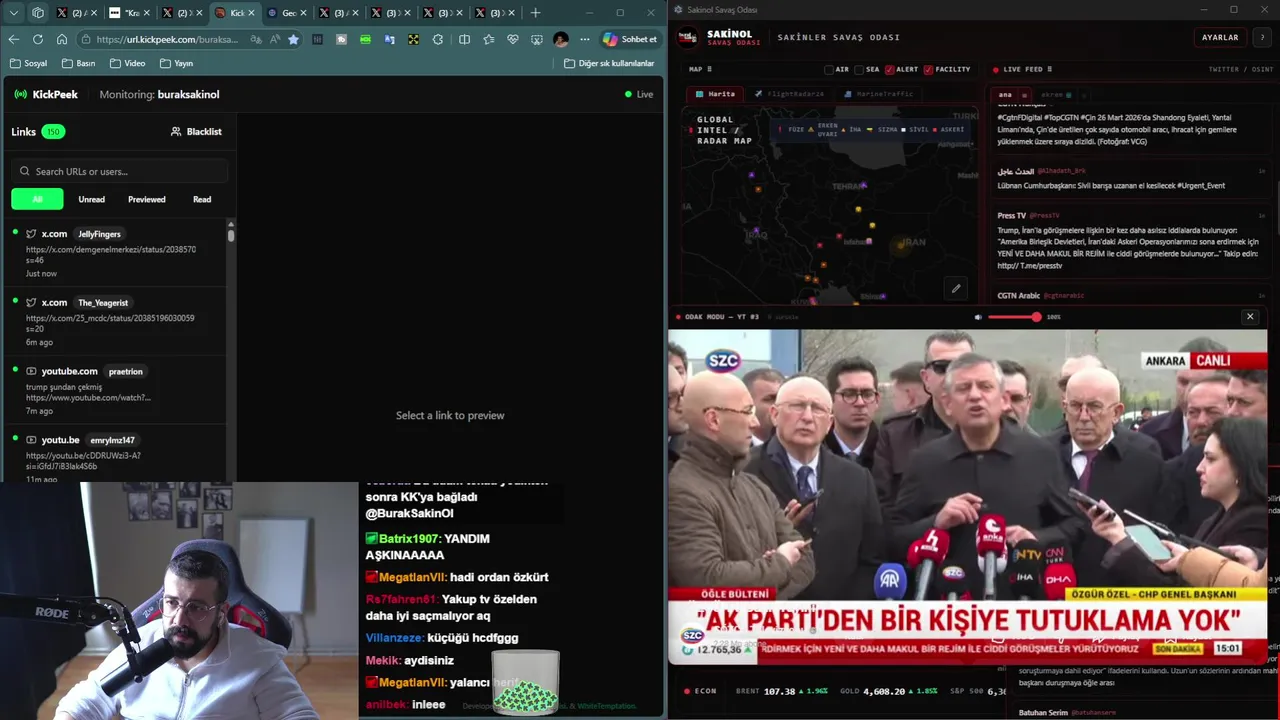Open the x.com link from The_Yeagerist
This screenshot has height=720, width=1280.
pyautogui.click(x=113, y=322)
